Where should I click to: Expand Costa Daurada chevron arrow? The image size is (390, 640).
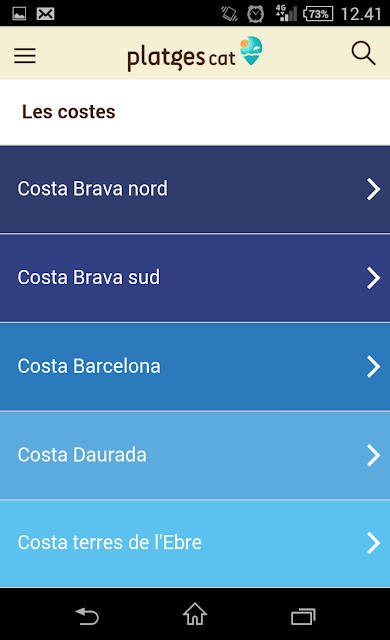(x=373, y=455)
